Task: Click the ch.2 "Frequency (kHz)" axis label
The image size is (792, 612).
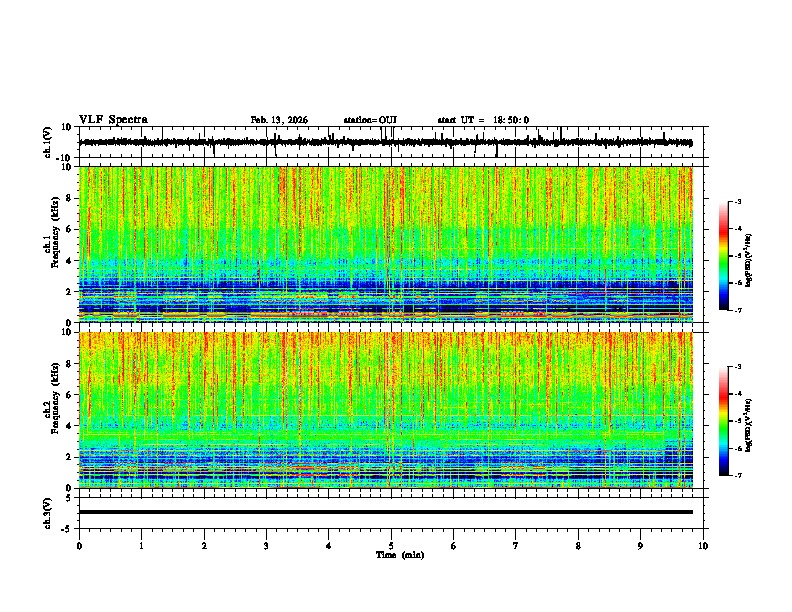Action: tap(55, 398)
